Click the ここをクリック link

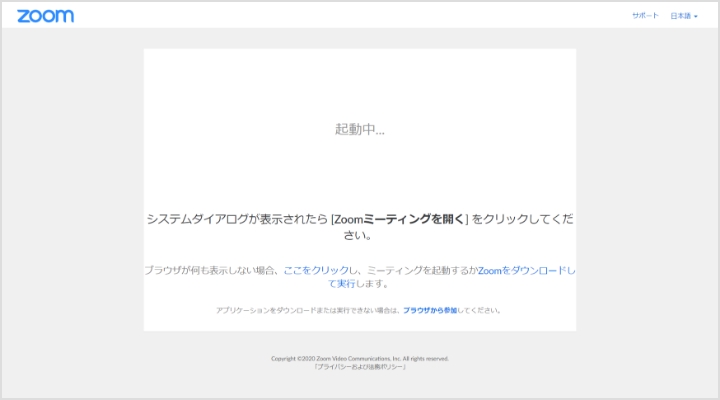pos(316,270)
